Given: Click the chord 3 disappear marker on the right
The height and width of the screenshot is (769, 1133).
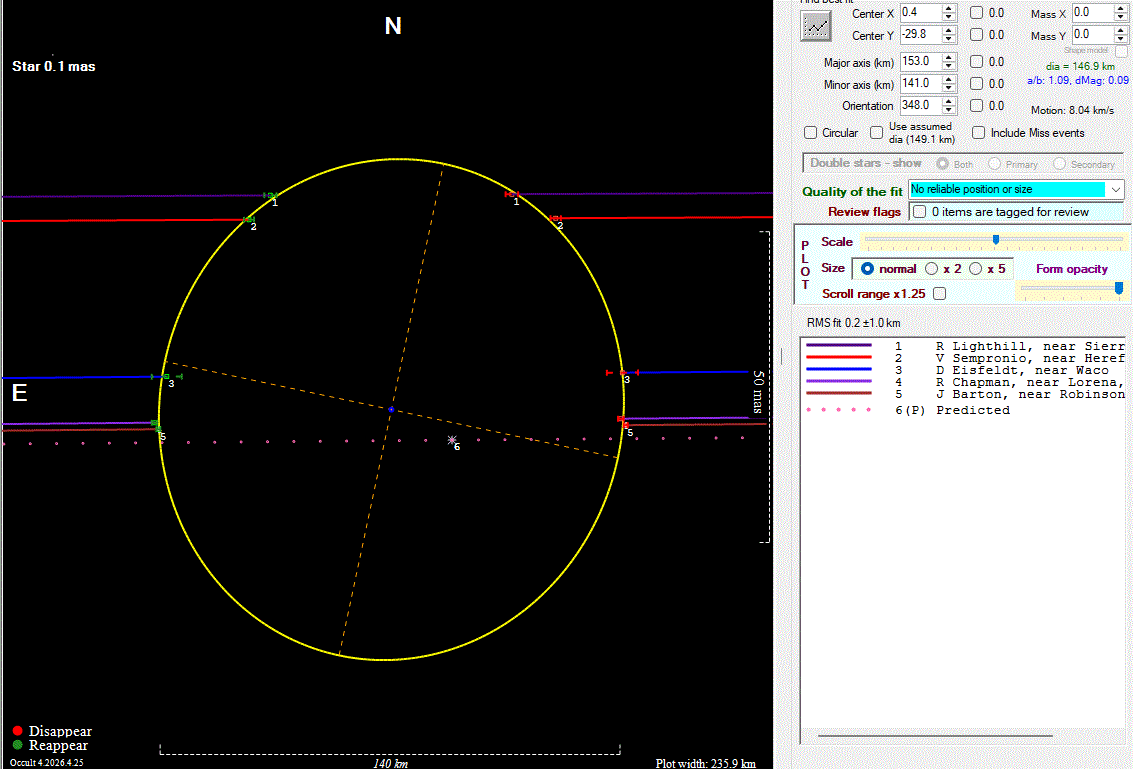Looking at the screenshot, I should [623, 372].
